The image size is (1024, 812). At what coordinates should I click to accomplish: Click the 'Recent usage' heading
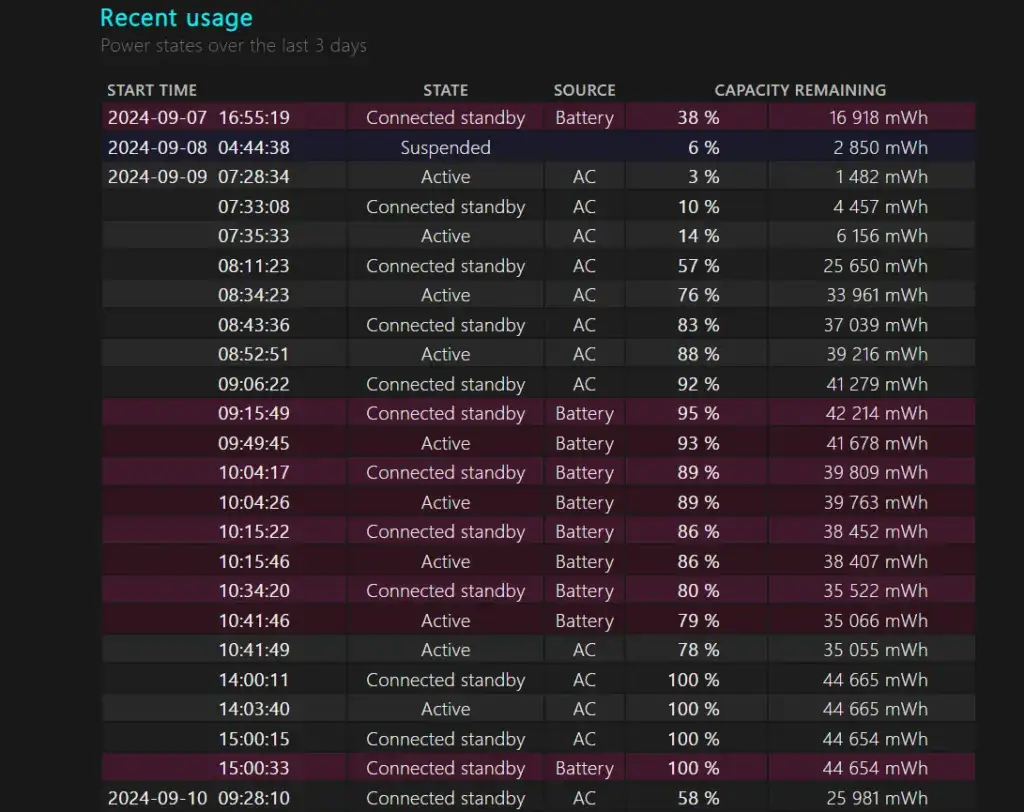pyautogui.click(x=176, y=18)
